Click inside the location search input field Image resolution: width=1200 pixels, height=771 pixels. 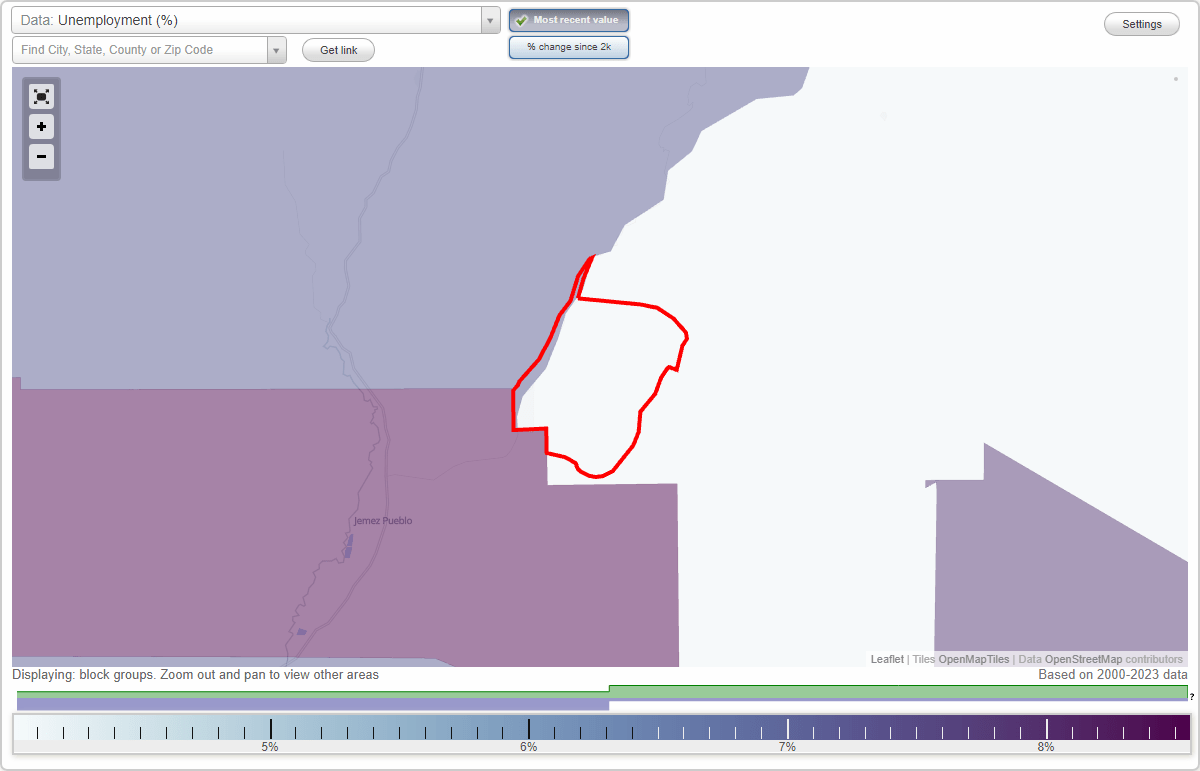coord(140,49)
